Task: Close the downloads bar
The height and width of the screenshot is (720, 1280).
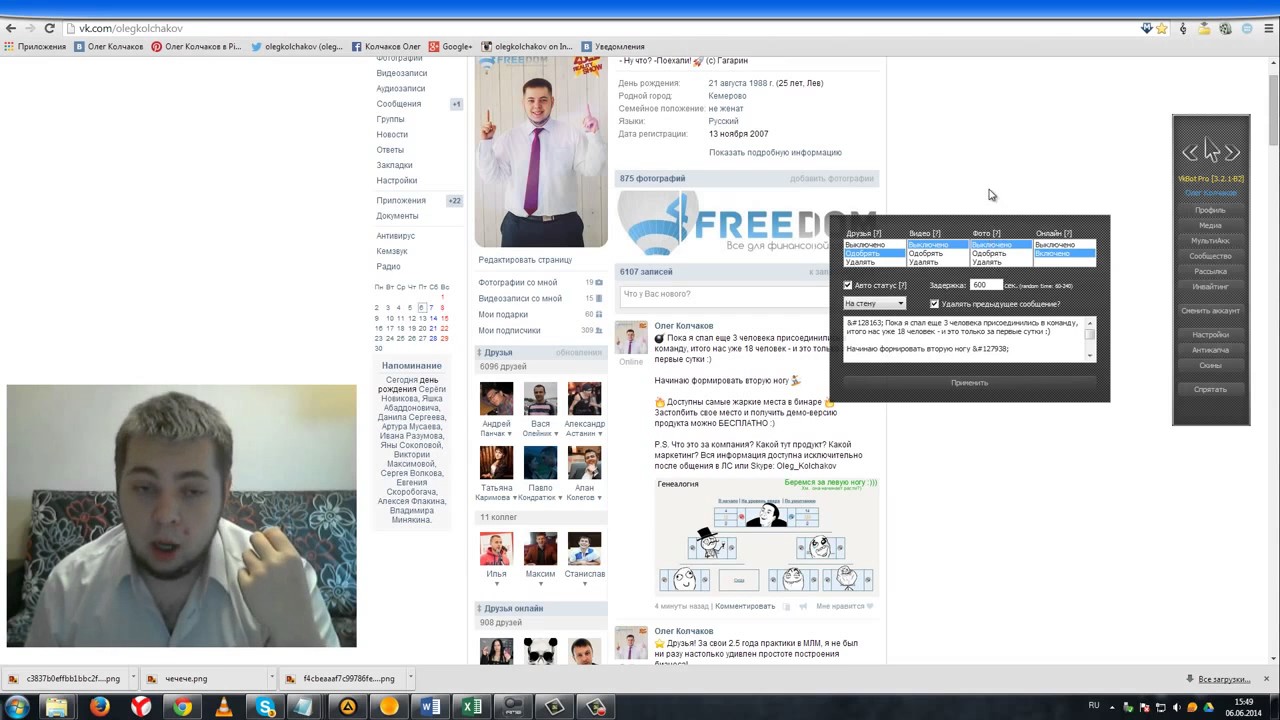Action: coord(1266,679)
